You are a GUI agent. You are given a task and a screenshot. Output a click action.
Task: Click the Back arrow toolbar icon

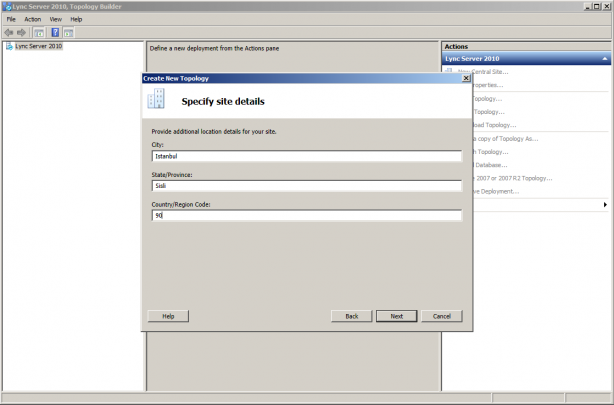(x=9, y=33)
